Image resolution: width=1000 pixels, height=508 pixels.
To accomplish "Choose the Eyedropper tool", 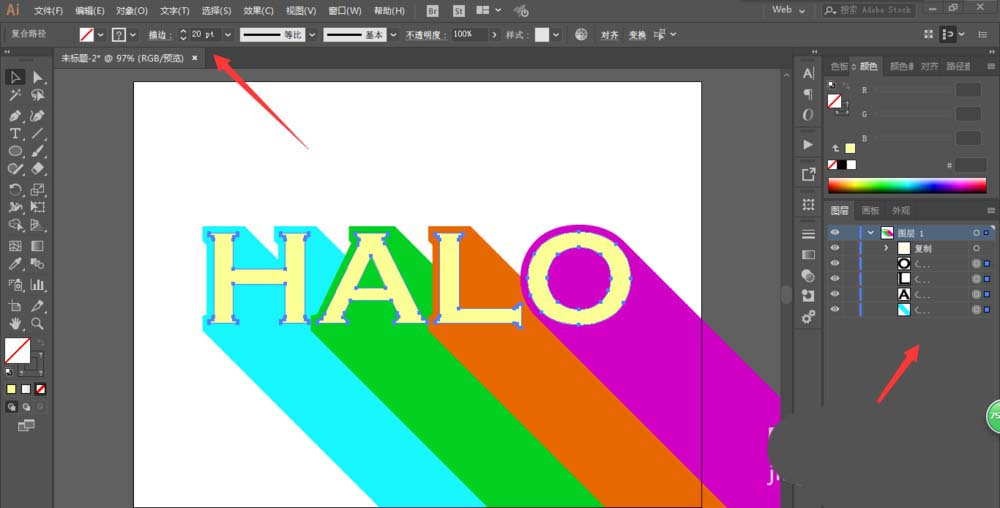I will pos(15,264).
